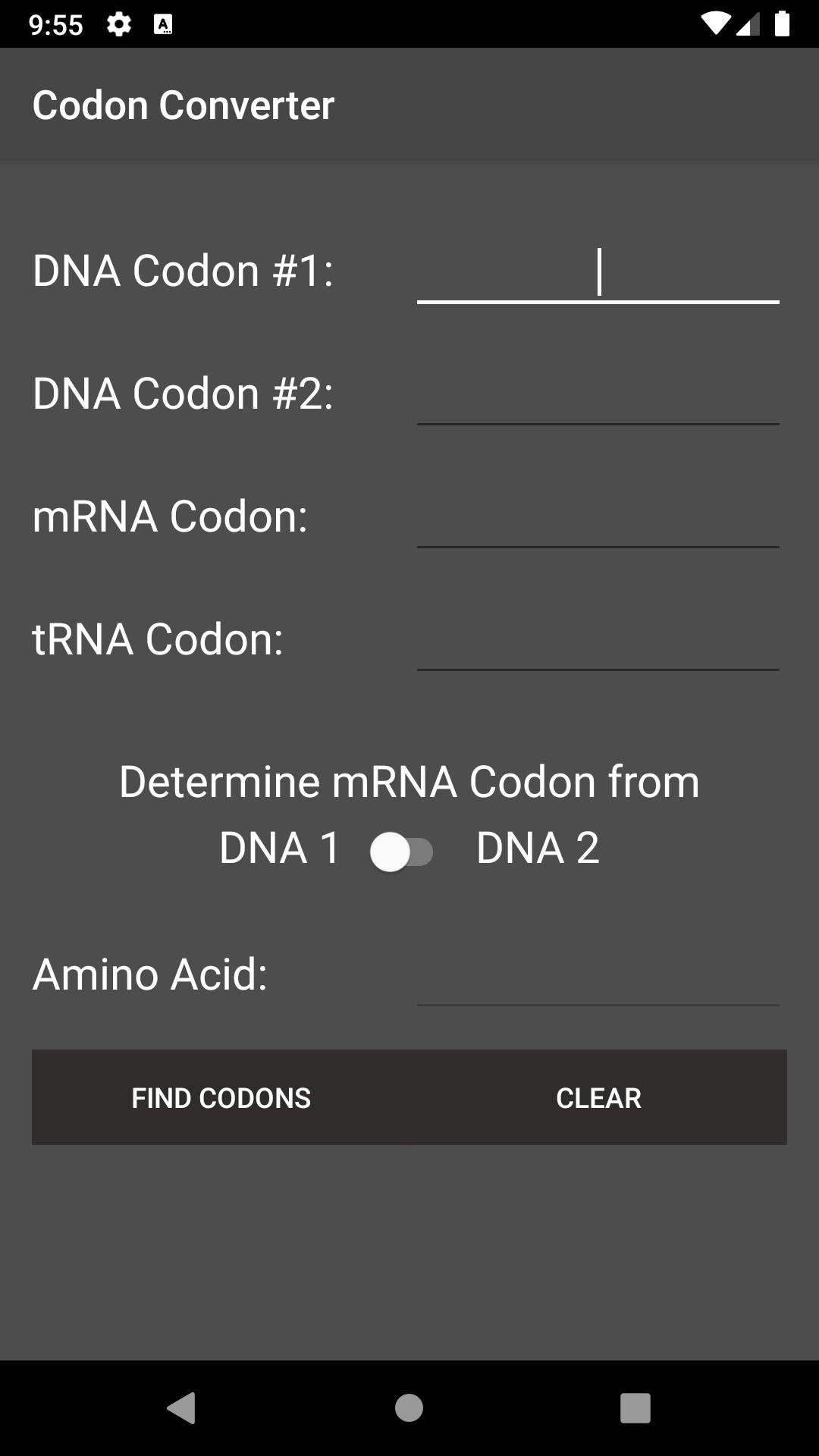Image resolution: width=819 pixels, height=1456 pixels.
Task: Tap the recent apps square button
Action: [635, 1408]
